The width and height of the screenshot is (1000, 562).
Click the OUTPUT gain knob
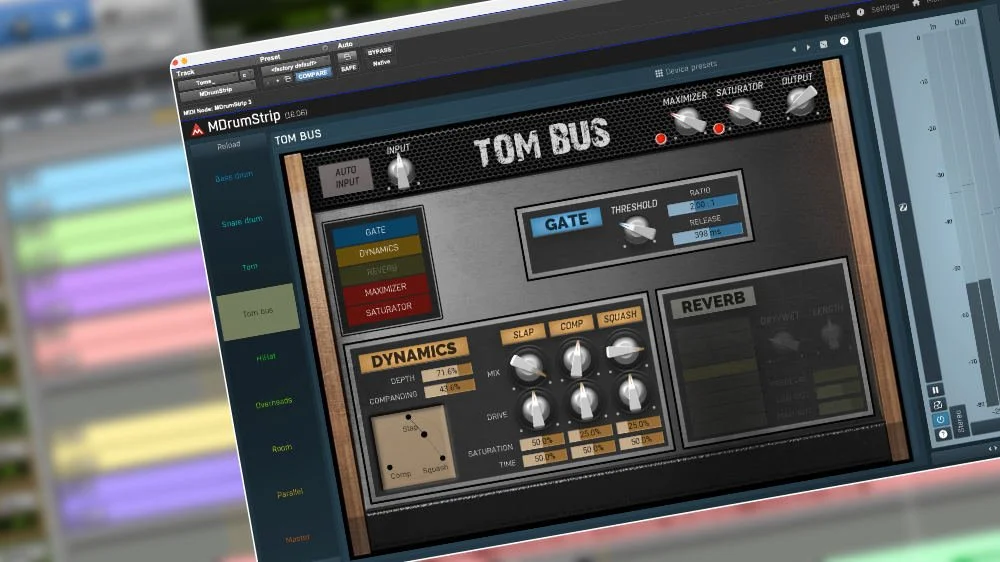[x=800, y=100]
